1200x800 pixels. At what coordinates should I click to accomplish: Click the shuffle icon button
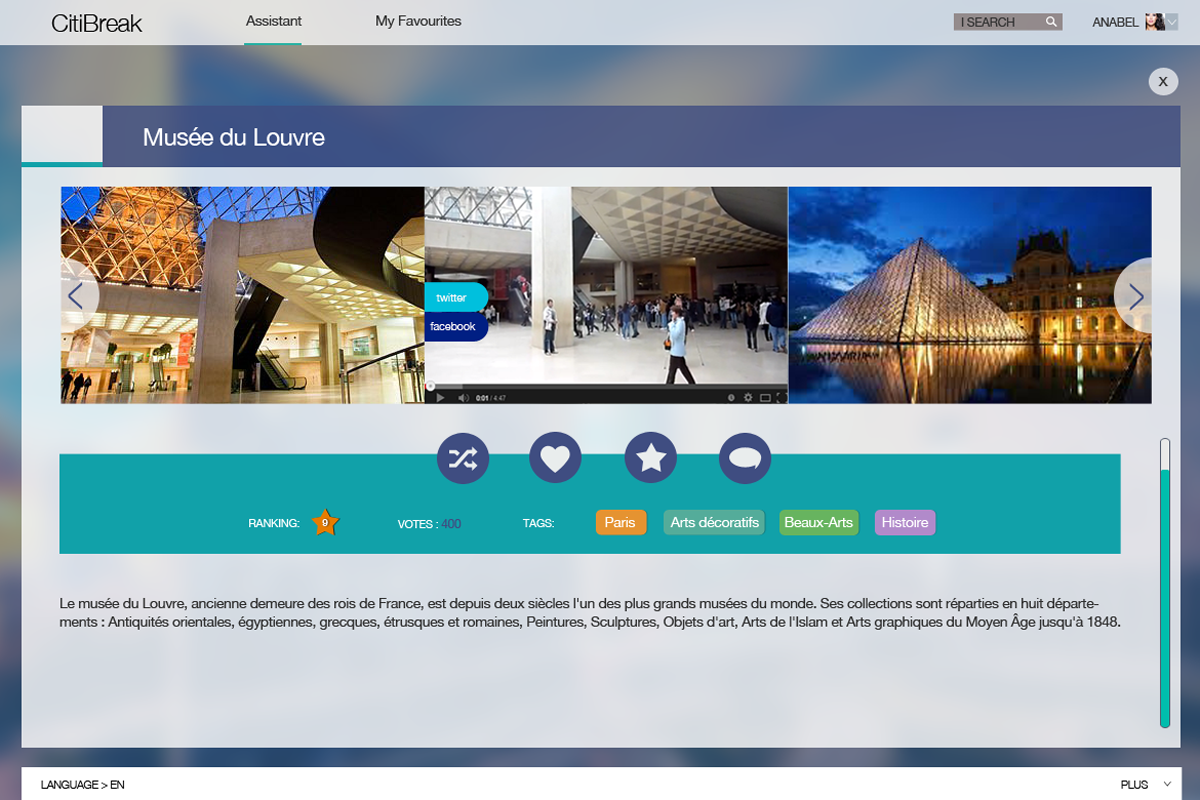click(463, 458)
